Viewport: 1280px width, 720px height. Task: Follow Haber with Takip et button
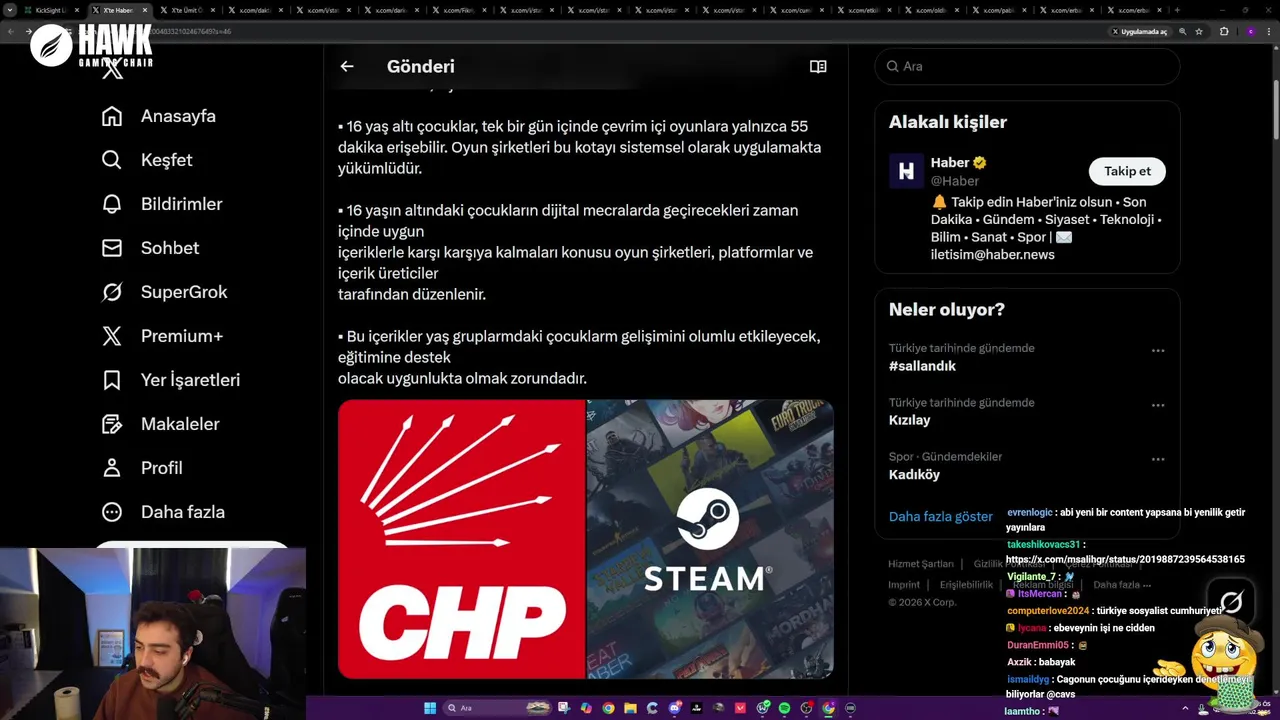point(1127,171)
